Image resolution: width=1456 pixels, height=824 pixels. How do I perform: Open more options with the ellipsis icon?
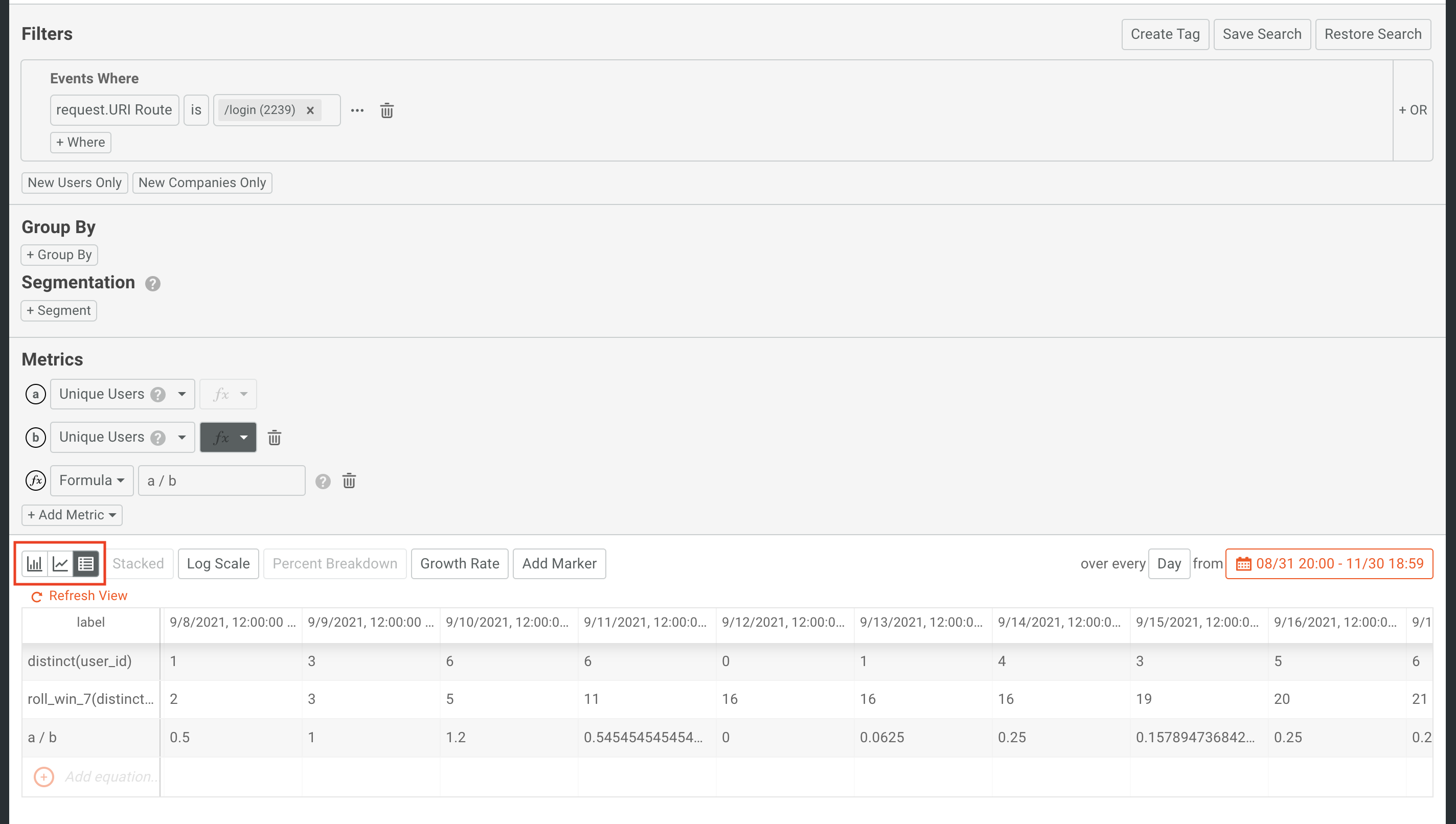click(x=357, y=110)
